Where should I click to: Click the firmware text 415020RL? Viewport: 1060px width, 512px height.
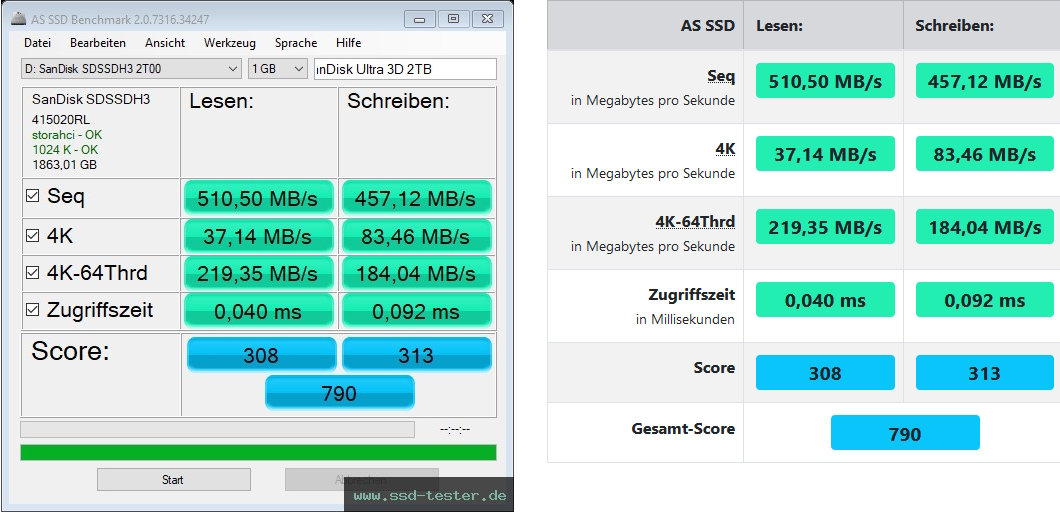pos(62,120)
